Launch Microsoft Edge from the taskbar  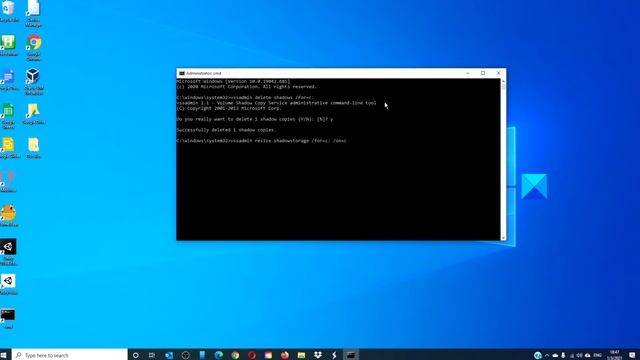pos(219,355)
